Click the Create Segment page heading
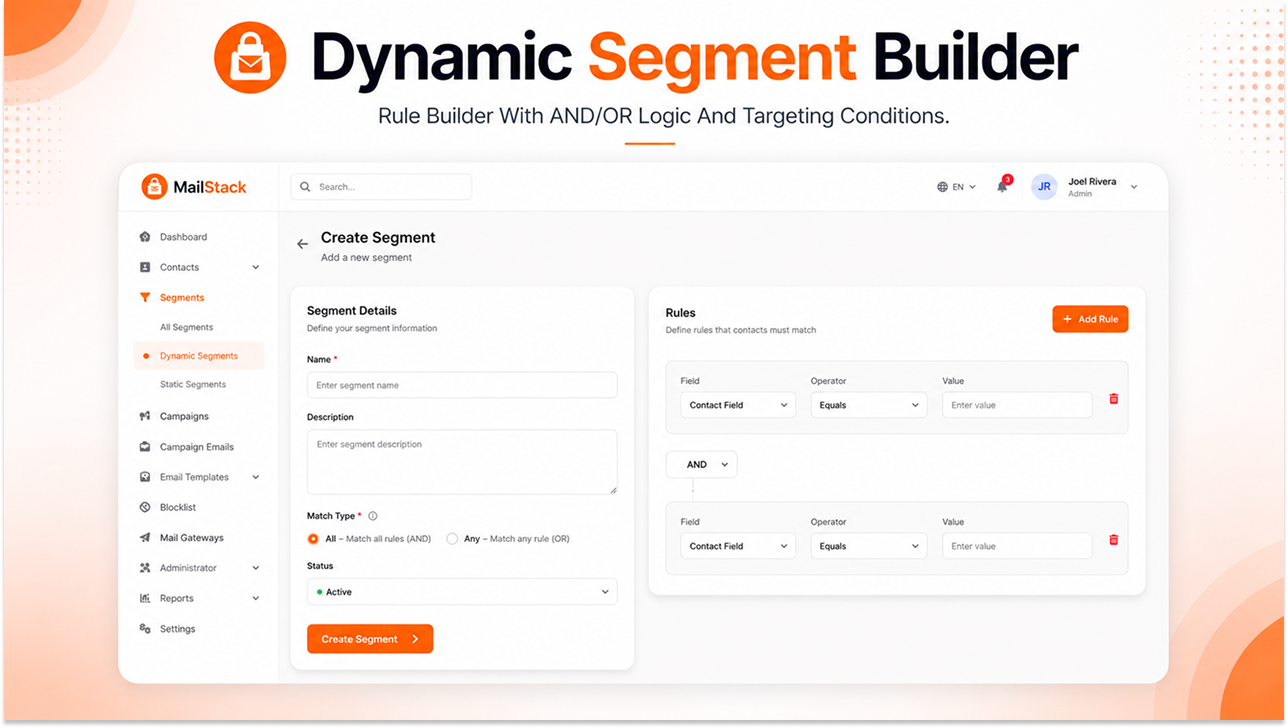 click(378, 237)
